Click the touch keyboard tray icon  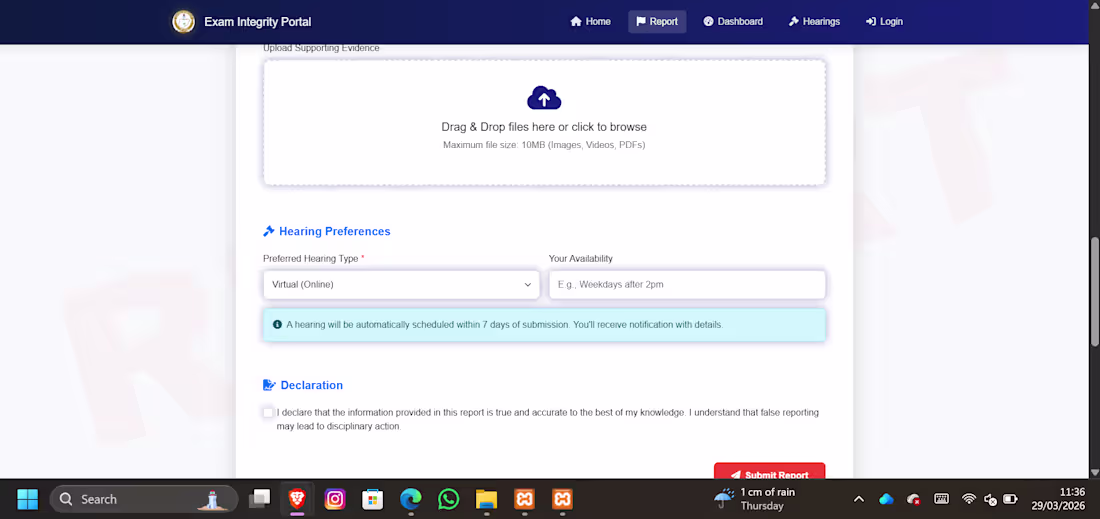pos(941,499)
